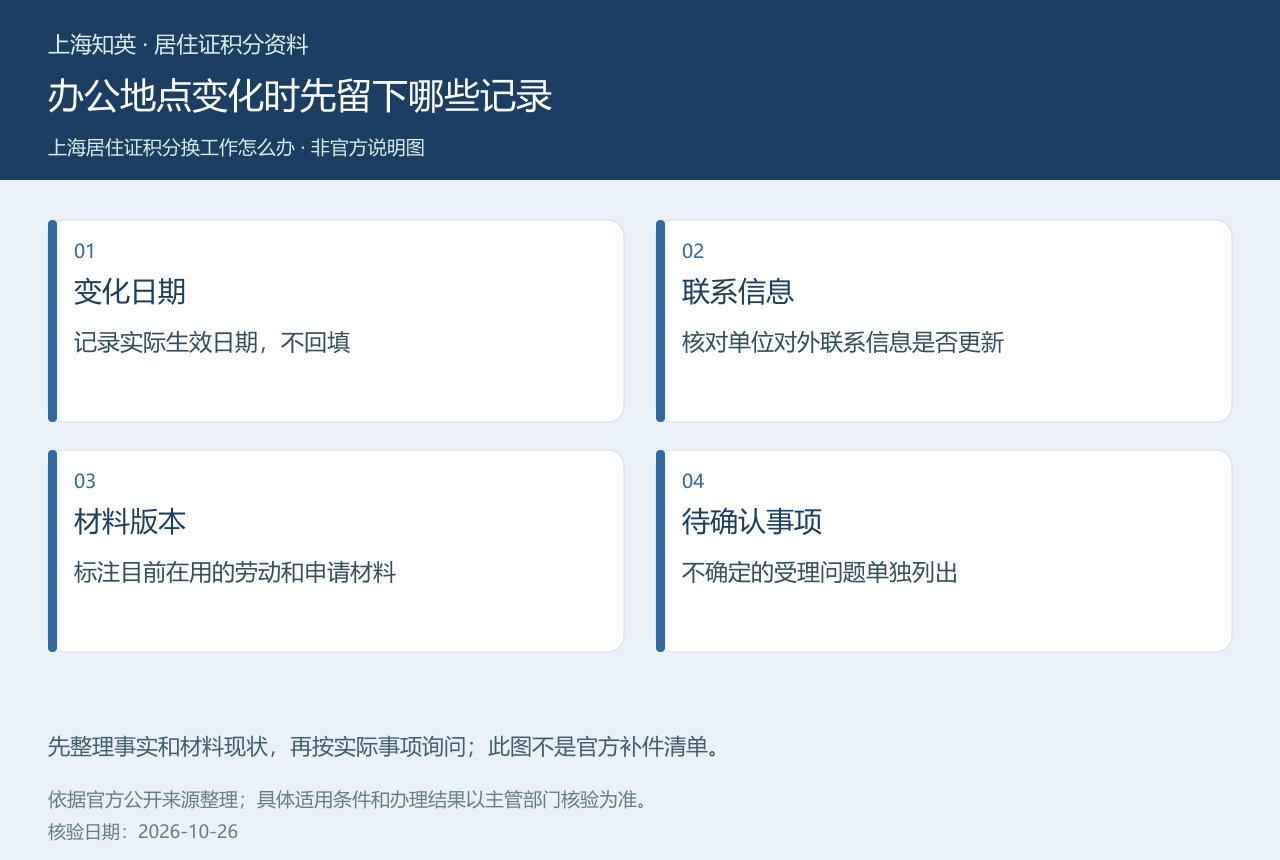Click the 核验日期：2026-10-26 line

143,831
